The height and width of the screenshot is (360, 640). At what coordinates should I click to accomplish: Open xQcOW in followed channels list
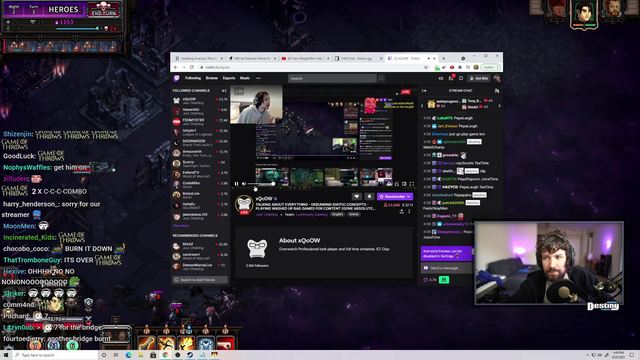click(200, 100)
